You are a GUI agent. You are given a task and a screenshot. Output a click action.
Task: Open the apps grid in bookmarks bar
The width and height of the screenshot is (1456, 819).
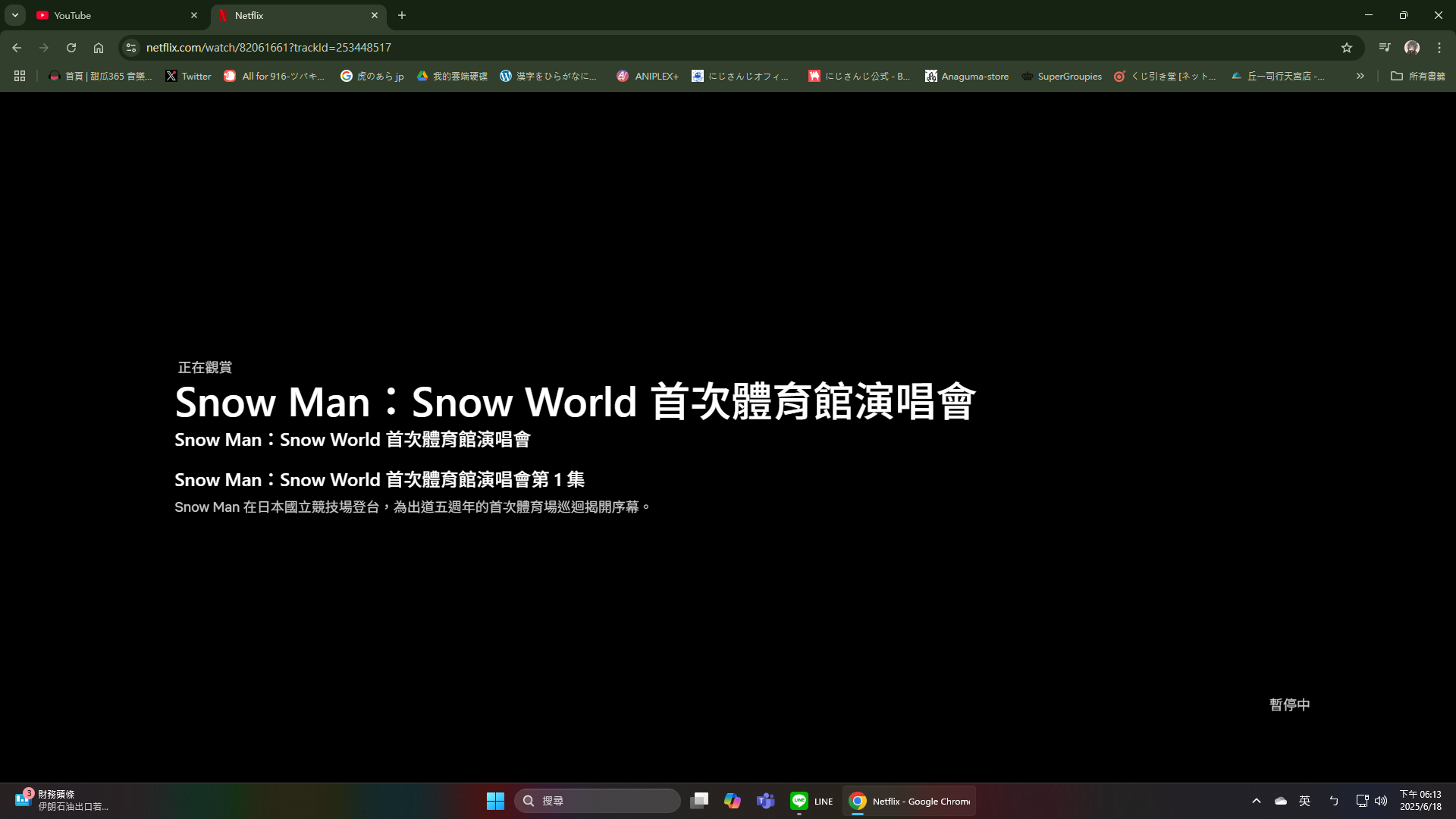pyautogui.click(x=20, y=76)
